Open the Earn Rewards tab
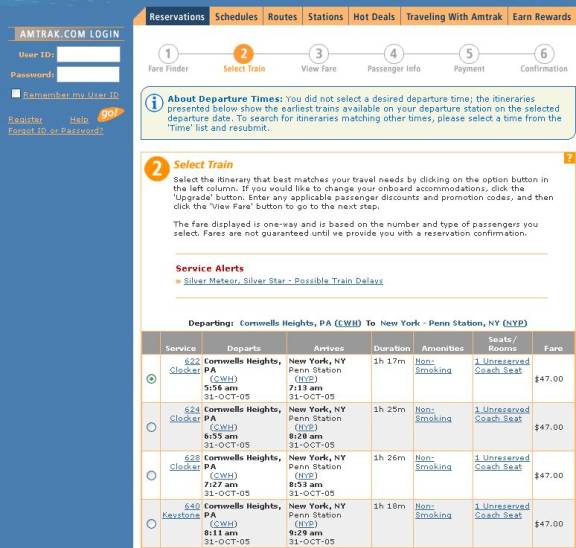Image resolution: width=576 pixels, height=548 pixels. 542,17
